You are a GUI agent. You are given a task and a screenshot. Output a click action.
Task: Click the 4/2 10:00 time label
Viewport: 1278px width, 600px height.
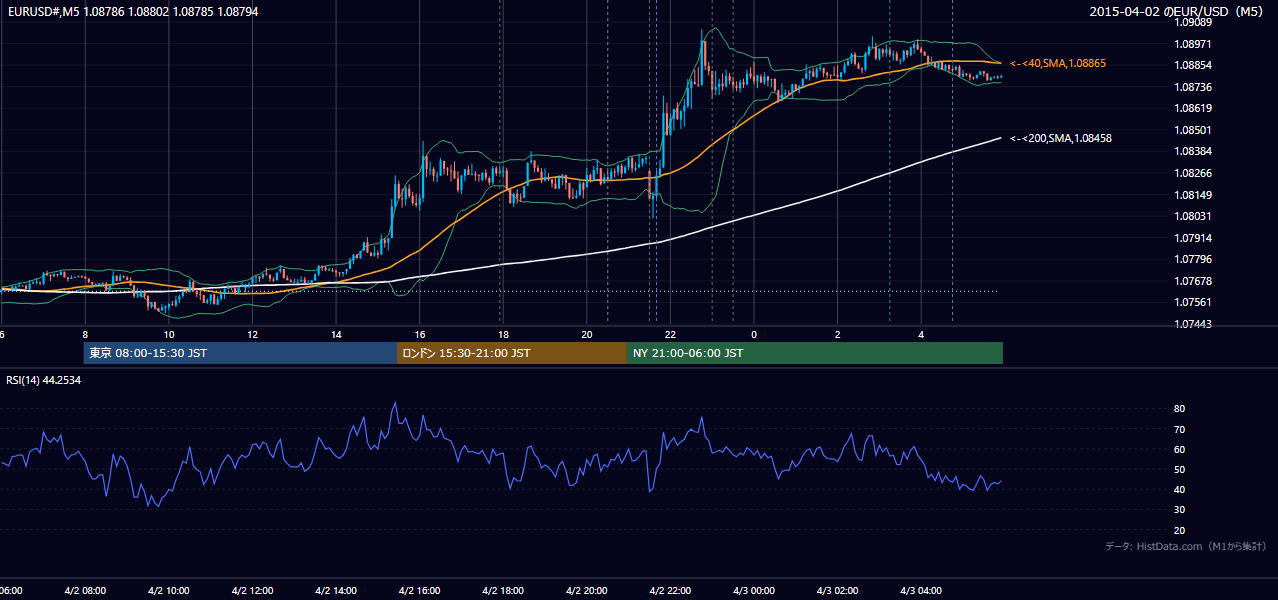coord(168,590)
